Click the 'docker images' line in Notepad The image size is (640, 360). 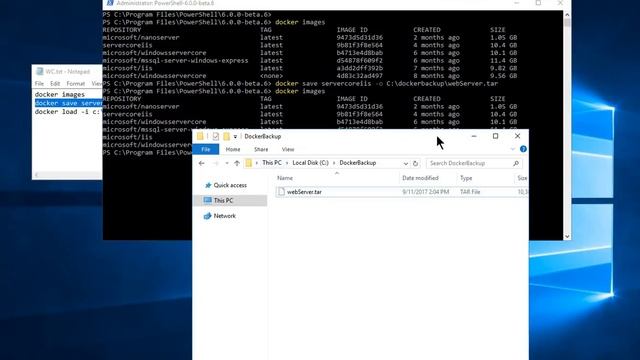tap(60, 94)
